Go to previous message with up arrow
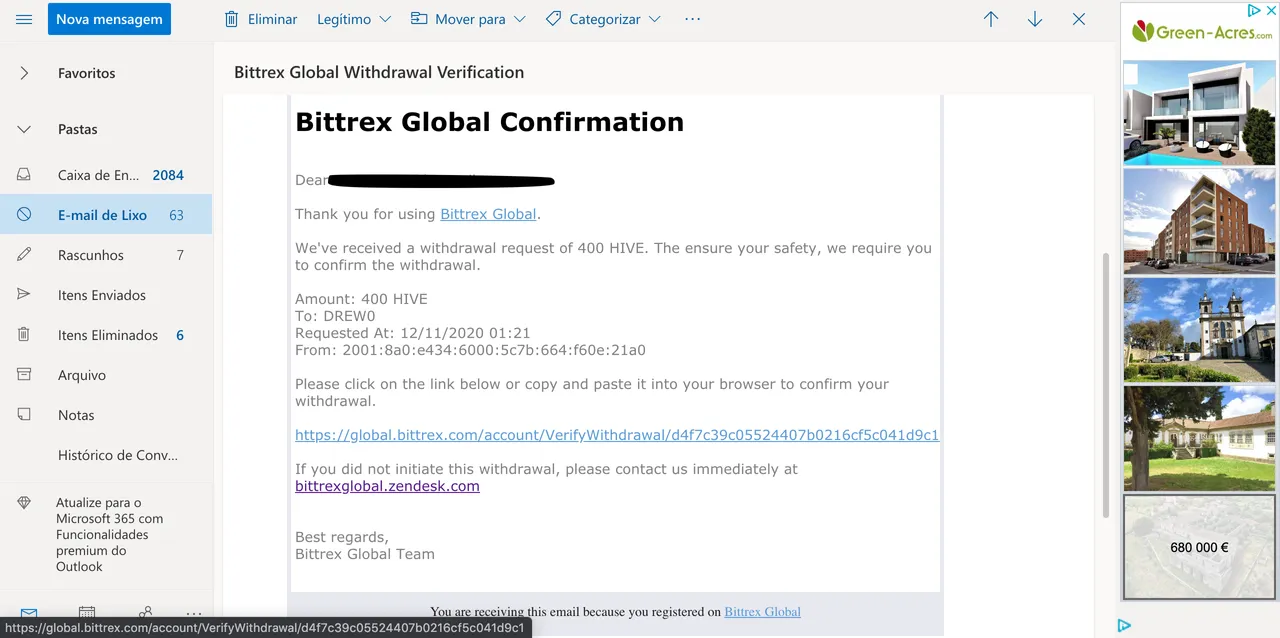Viewport: 1280px width, 638px height. (991, 19)
